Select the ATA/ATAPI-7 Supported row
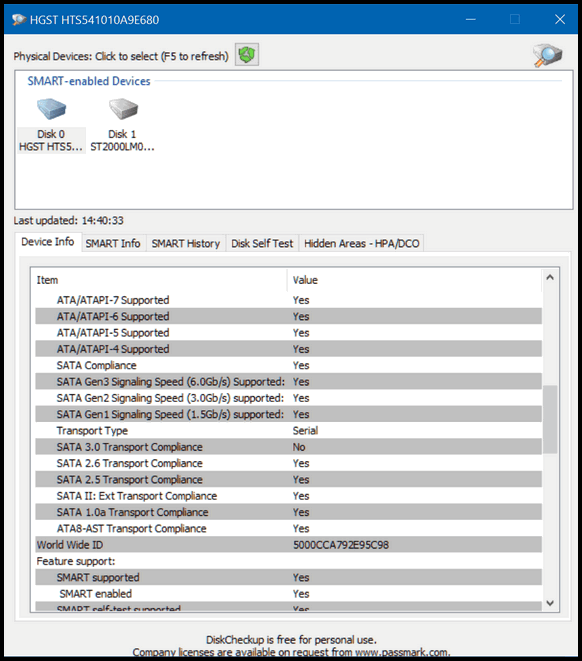This screenshot has width=582, height=661. pos(288,300)
